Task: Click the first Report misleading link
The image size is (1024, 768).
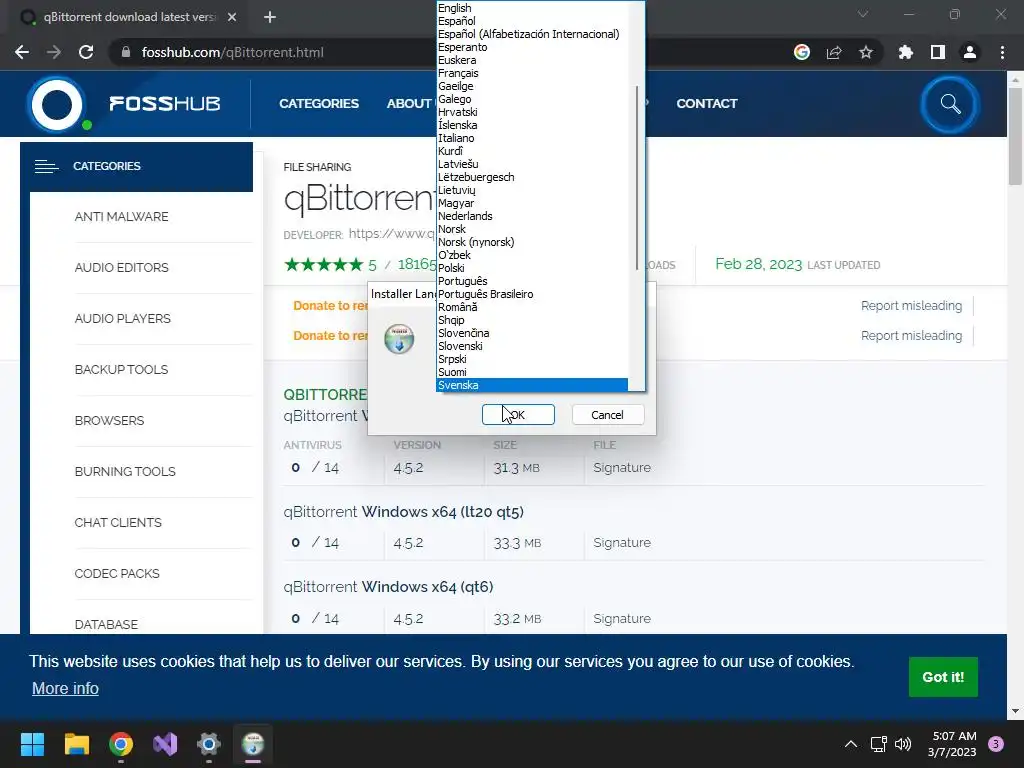Action: click(911, 306)
